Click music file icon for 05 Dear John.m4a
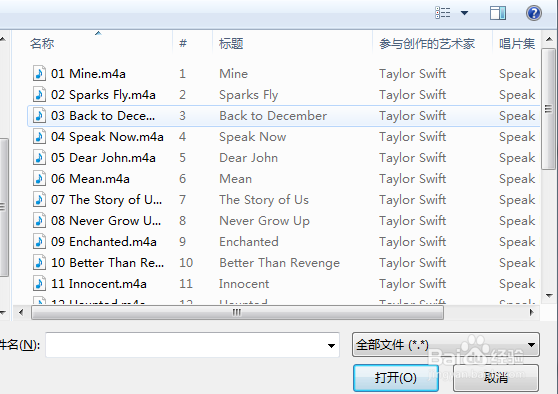Image resolution: width=558 pixels, height=394 pixels. 39,158
